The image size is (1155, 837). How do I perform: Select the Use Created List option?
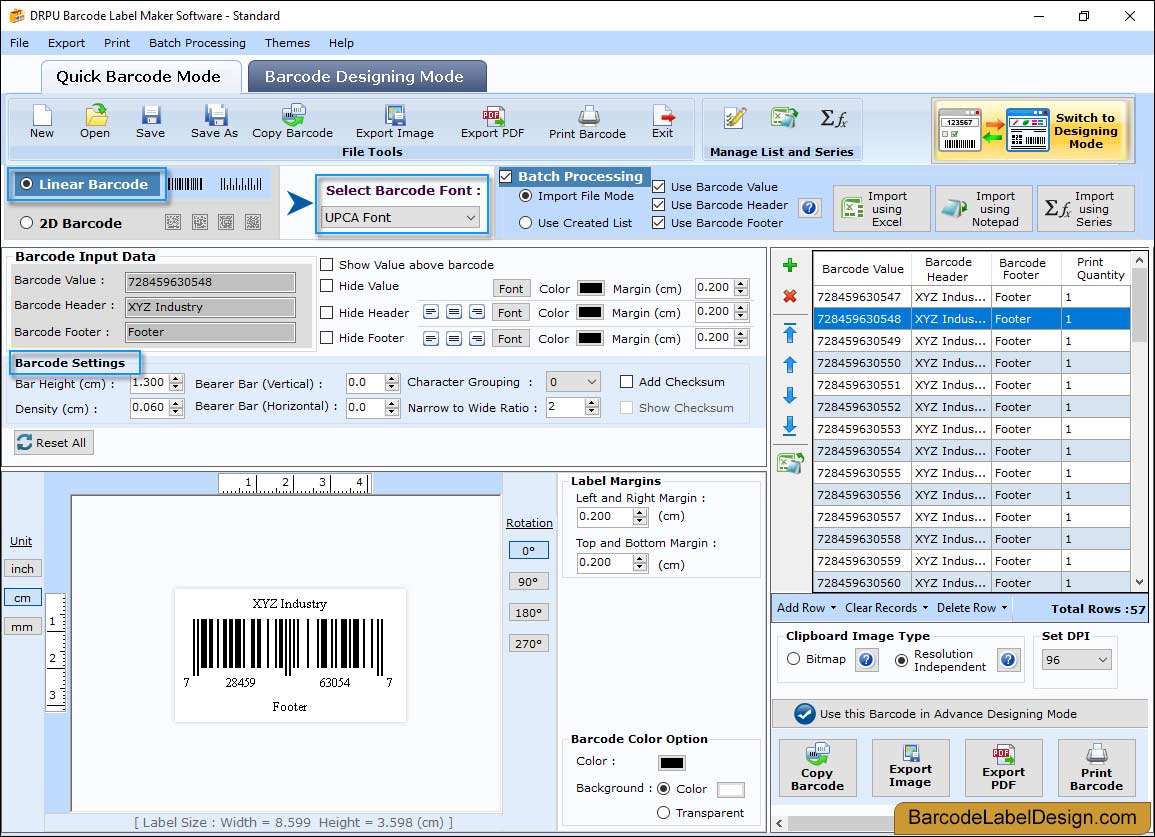(x=525, y=223)
